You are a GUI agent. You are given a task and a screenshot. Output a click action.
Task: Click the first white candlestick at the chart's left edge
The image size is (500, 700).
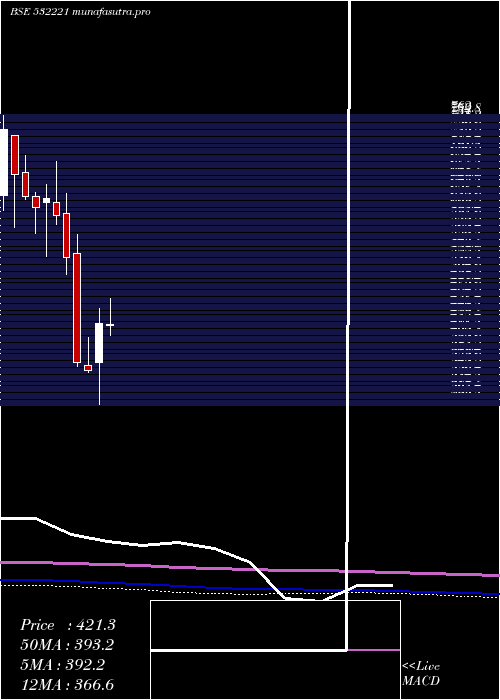[4, 162]
